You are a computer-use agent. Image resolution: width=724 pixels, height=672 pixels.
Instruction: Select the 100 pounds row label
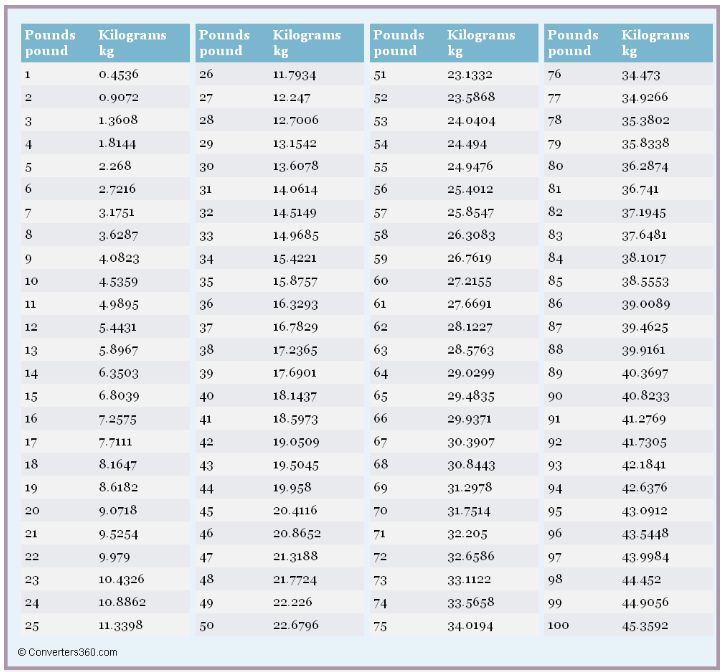coord(558,625)
